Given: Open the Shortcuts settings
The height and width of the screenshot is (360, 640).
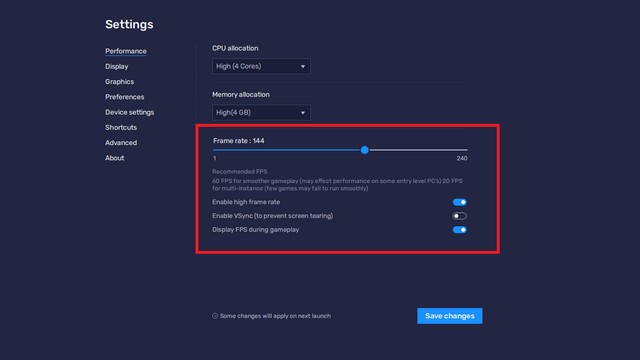Looking at the screenshot, I should pos(121,127).
